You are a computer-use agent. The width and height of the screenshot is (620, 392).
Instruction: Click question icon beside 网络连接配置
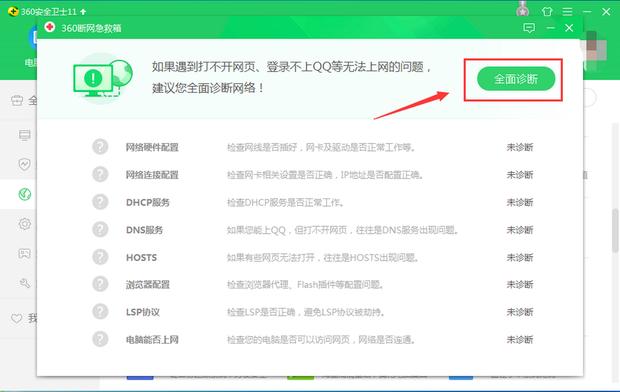(100, 174)
